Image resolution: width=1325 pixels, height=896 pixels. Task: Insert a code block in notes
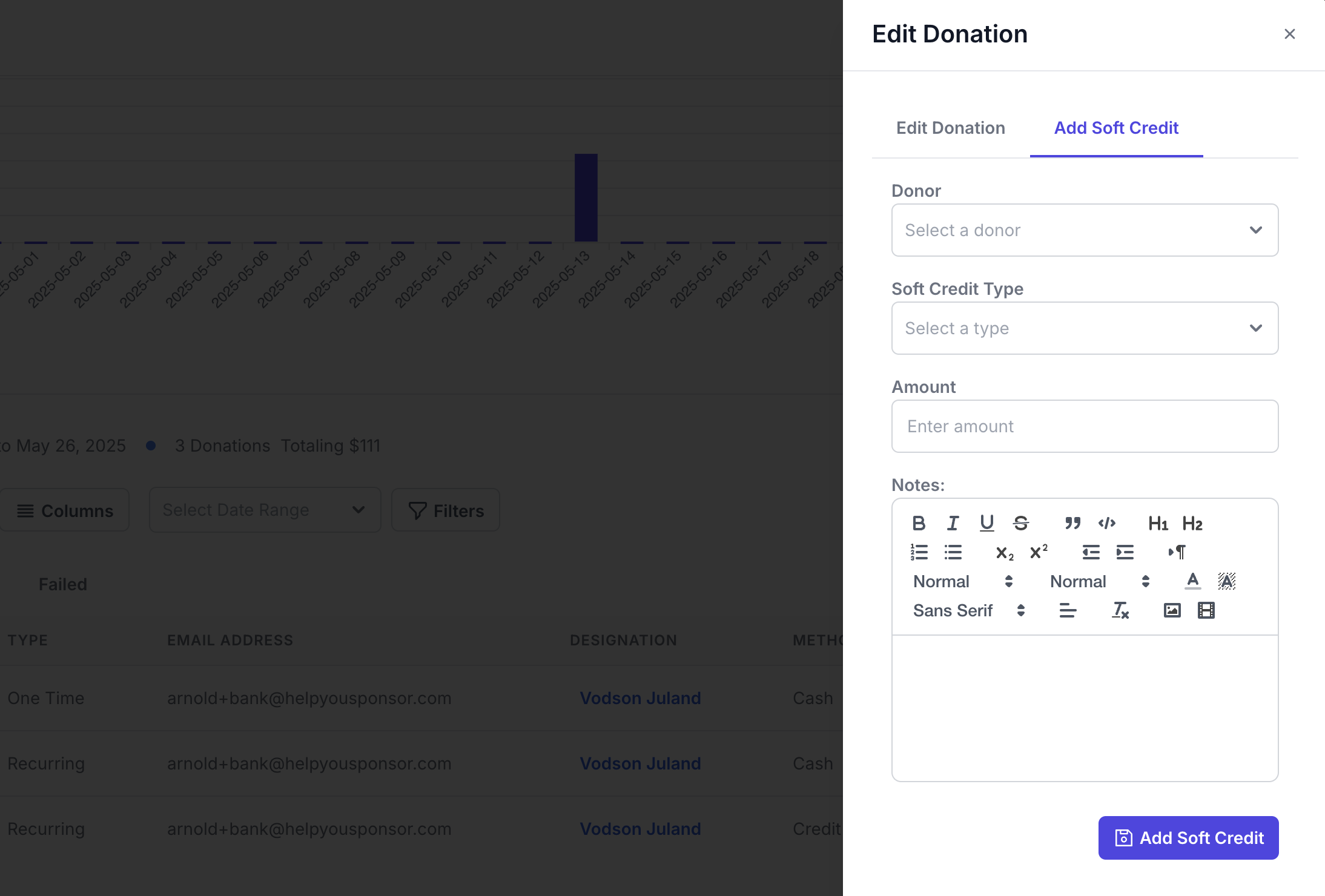click(x=1106, y=523)
